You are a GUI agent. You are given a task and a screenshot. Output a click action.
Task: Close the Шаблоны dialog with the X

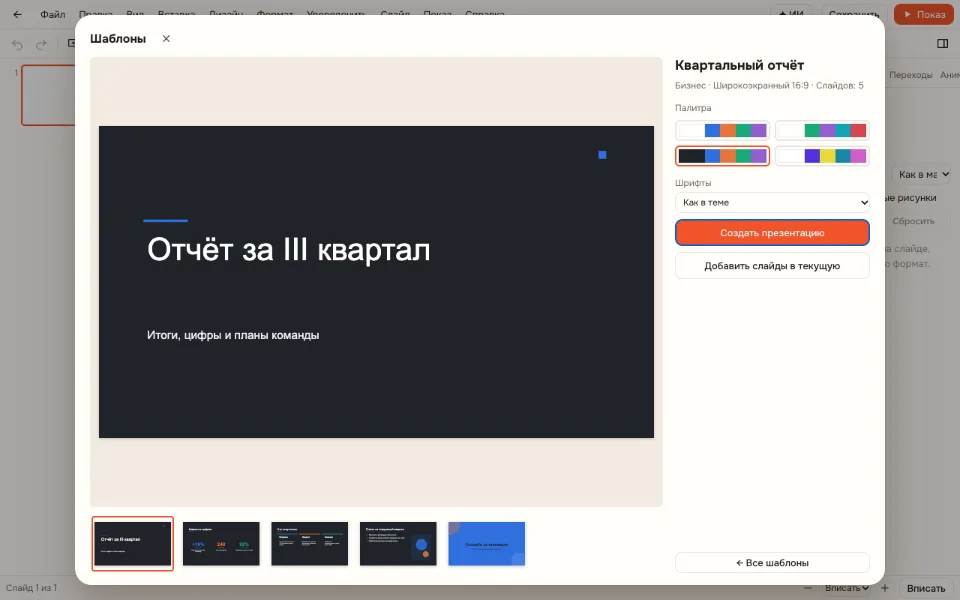point(166,39)
